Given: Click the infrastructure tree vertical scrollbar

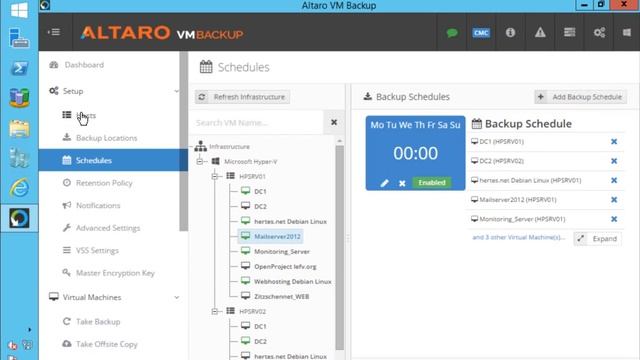Looking at the screenshot, I should 340,247.
